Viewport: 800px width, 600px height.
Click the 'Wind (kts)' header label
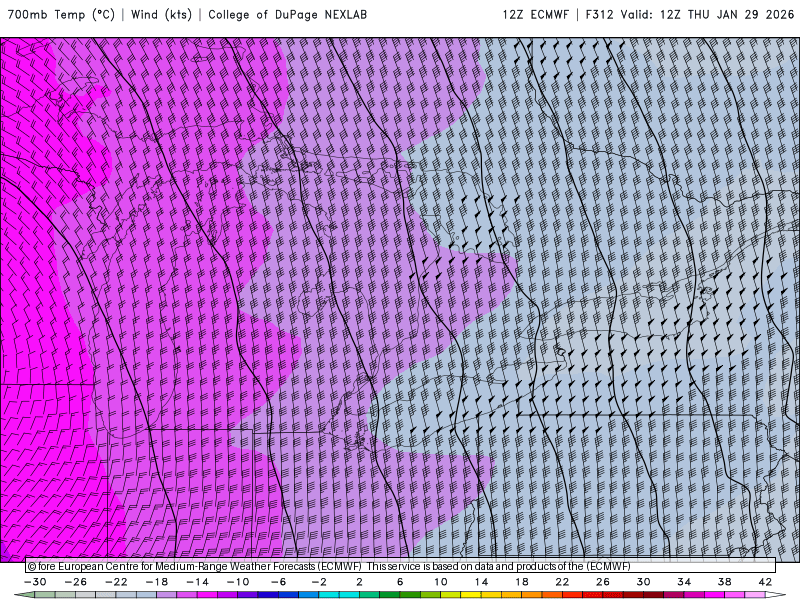tap(161, 15)
